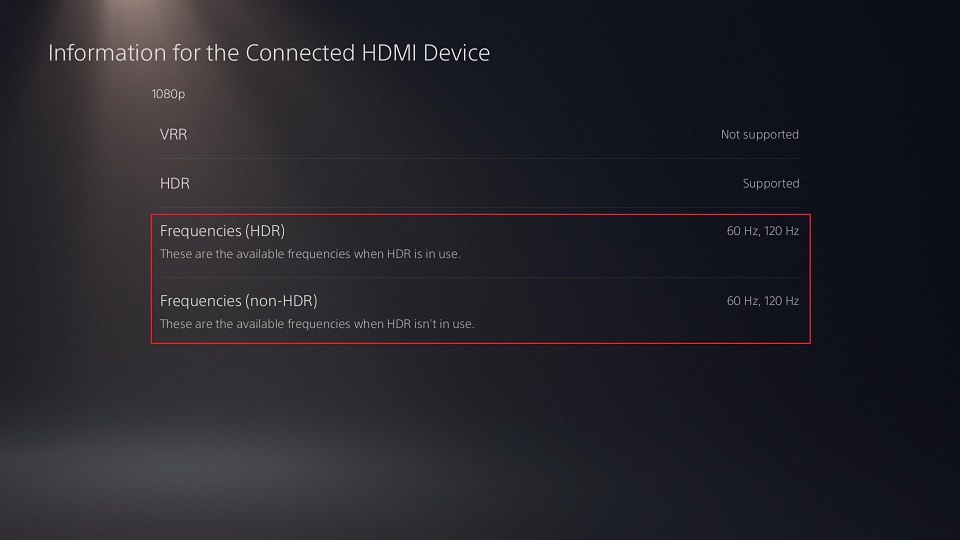
Task: Click VRR's "Not supported" status text
Action: [759, 134]
